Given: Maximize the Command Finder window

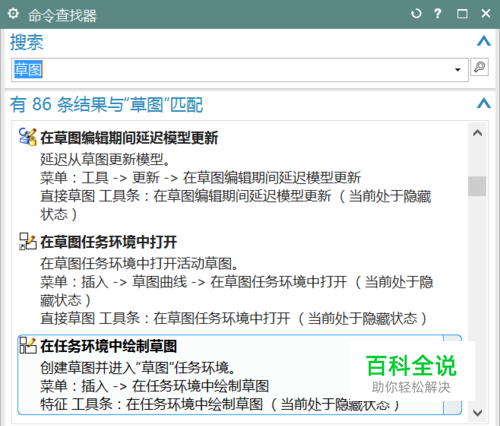Looking at the screenshot, I should coord(462,14).
